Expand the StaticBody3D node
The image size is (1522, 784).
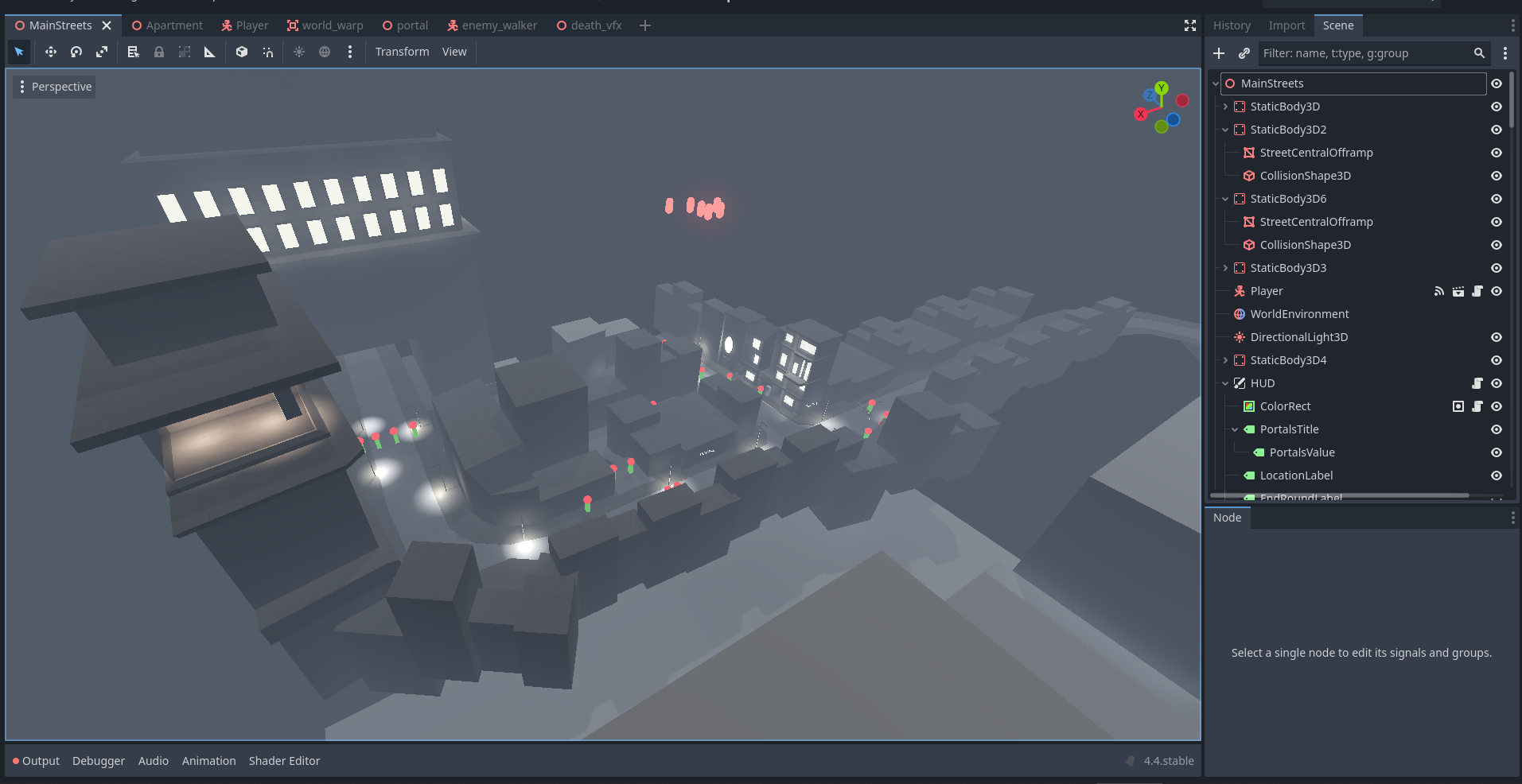point(1225,107)
